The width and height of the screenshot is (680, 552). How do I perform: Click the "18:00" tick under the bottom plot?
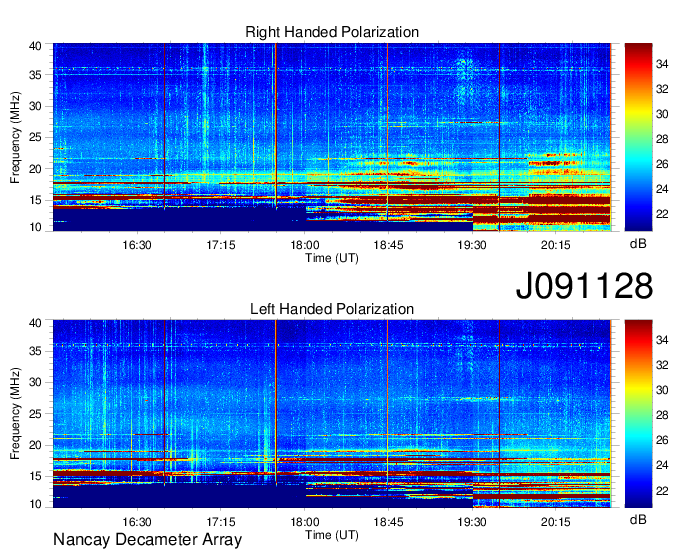[304, 522]
